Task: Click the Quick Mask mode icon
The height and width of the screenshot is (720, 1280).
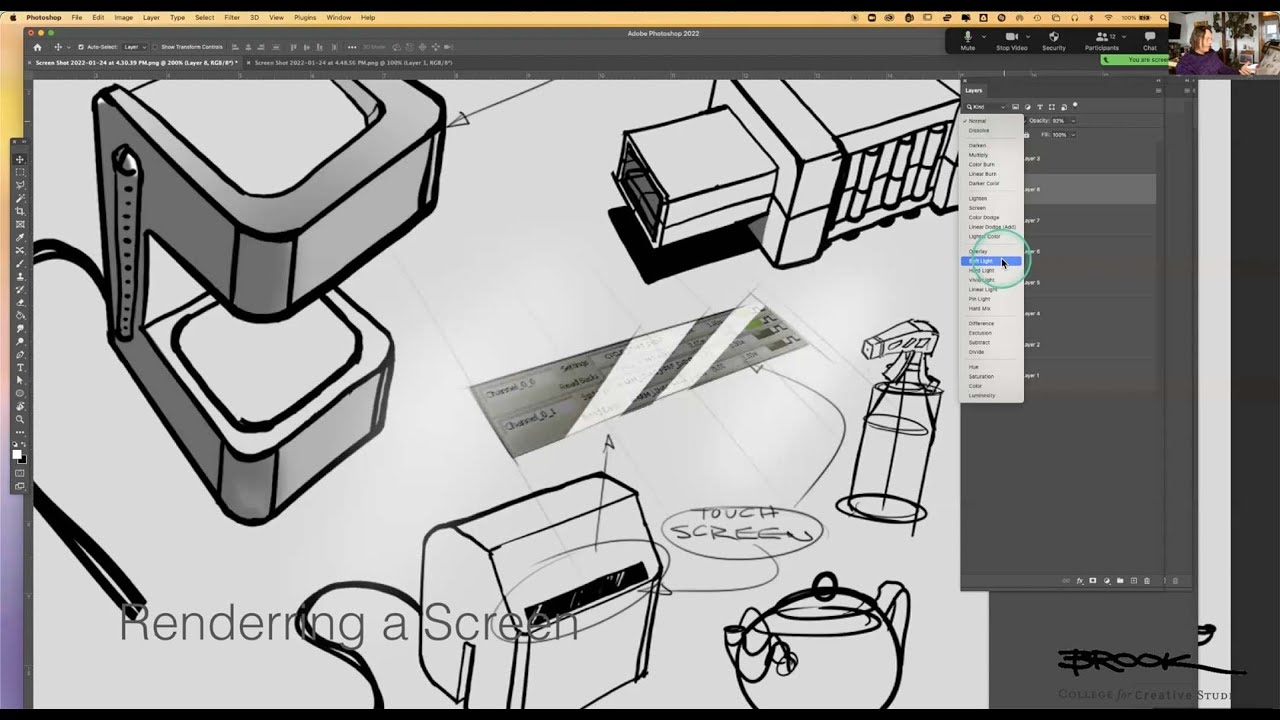Action: [x=20, y=473]
